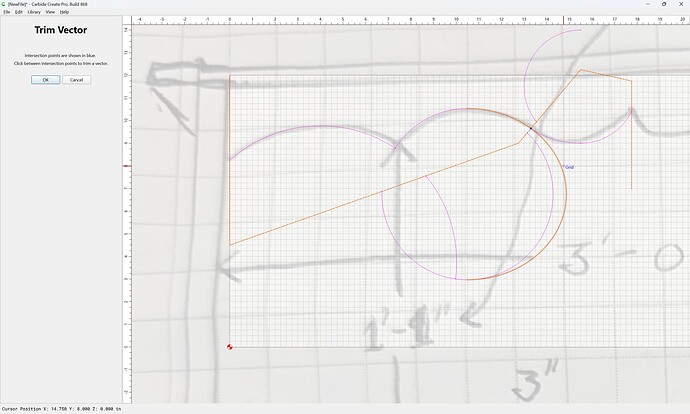The height and width of the screenshot is (414, 690).
Task: Open the View menu
Action: pos(50,12)
